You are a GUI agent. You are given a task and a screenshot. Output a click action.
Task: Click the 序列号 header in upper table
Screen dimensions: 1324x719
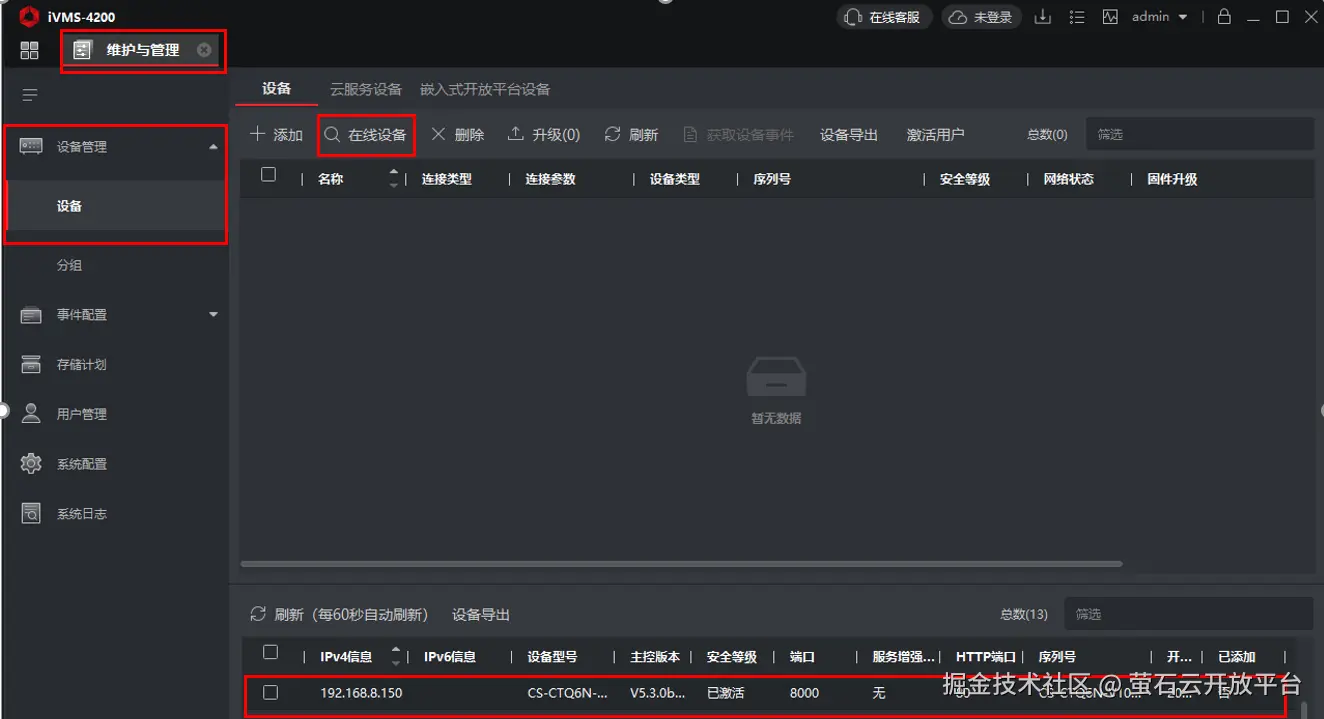[772, 179]
